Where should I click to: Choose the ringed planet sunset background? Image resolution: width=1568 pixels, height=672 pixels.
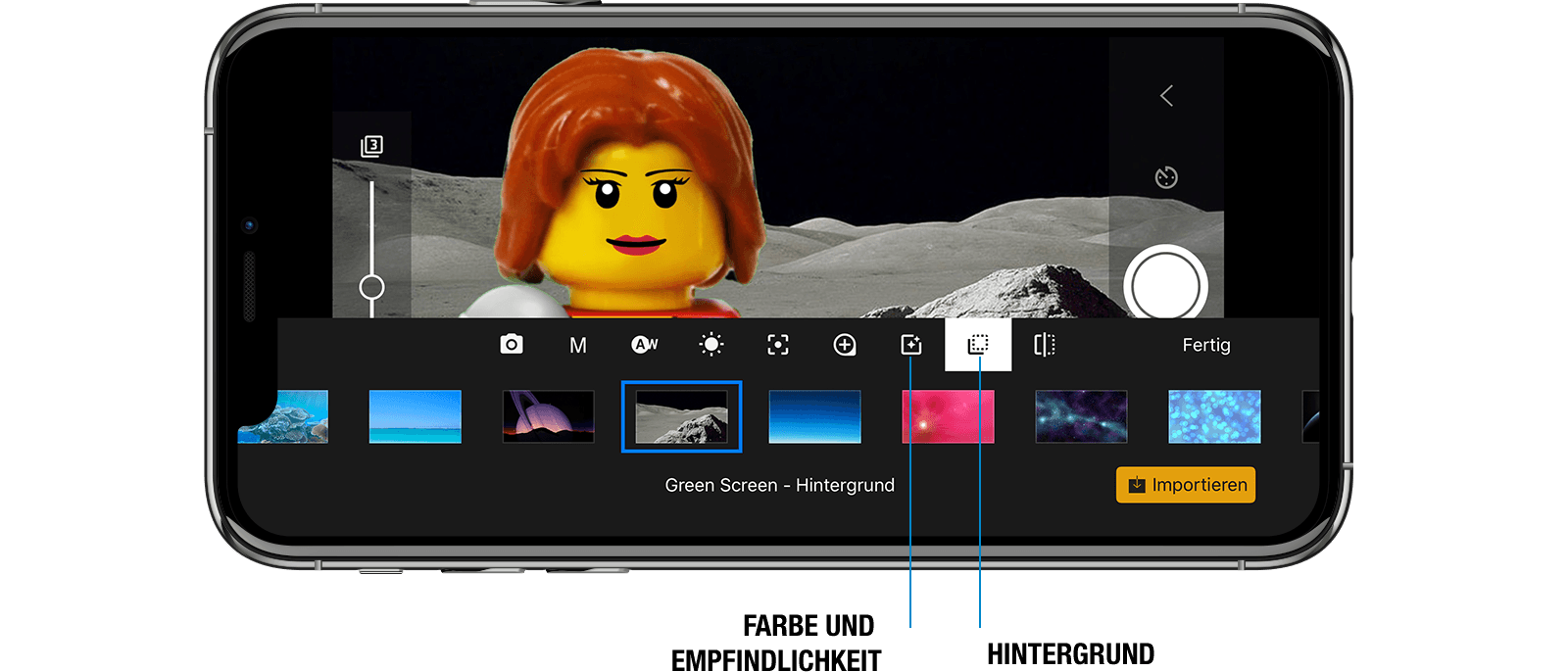point(549,416)
